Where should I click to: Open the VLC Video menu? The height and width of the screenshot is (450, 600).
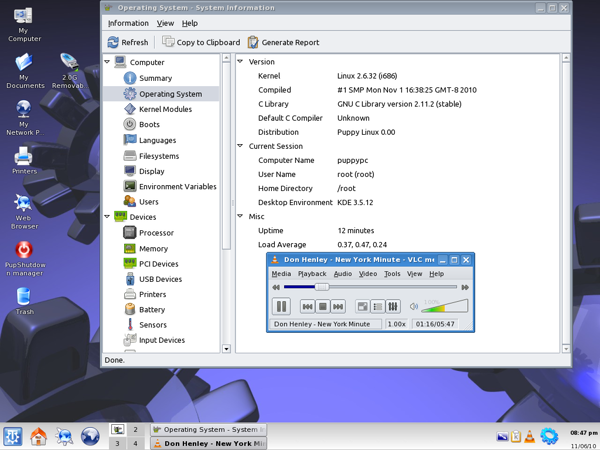[368, 274]
